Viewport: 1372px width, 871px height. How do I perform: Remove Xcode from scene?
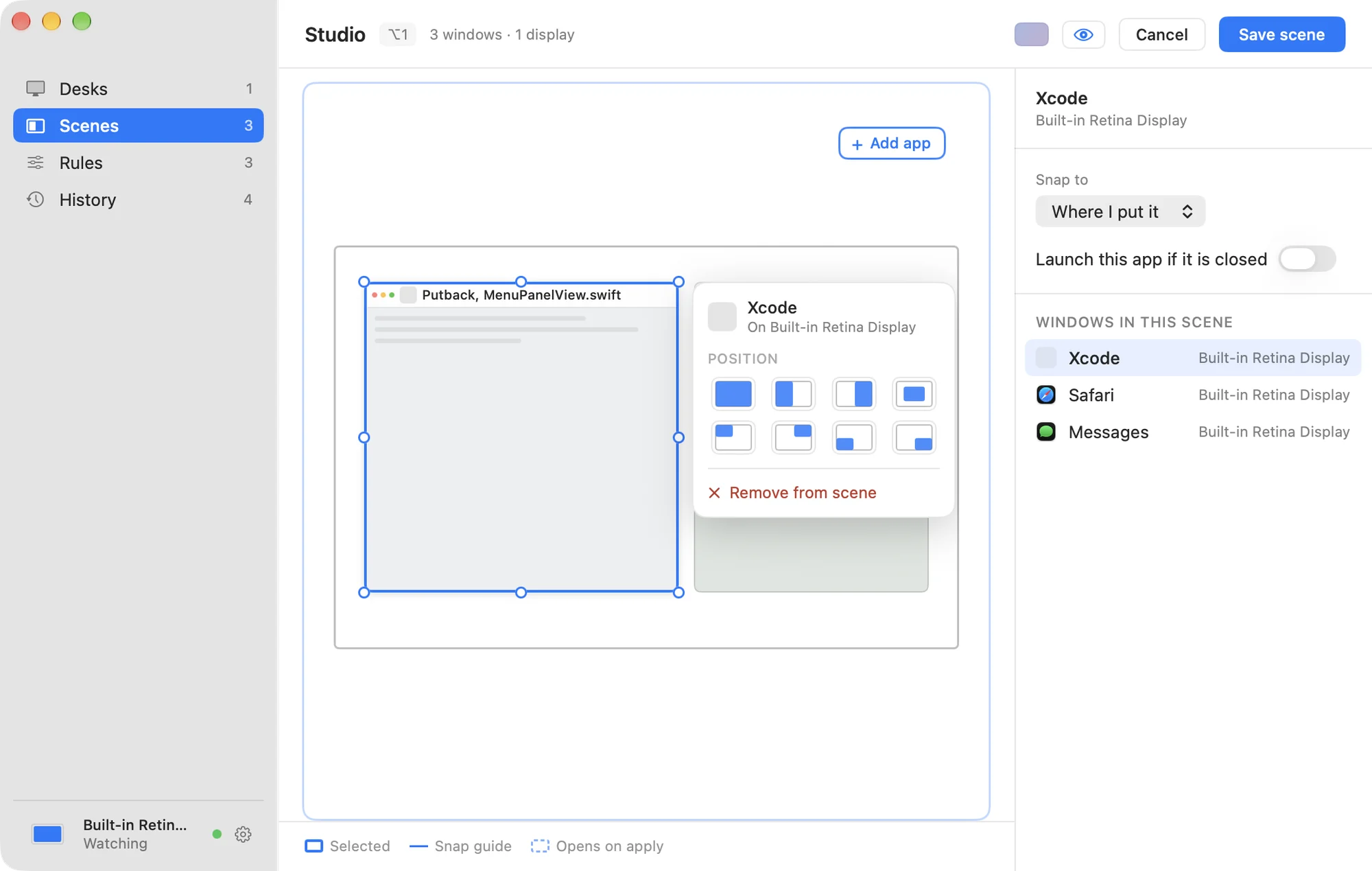pyautogui.click(x=792, y=493)
